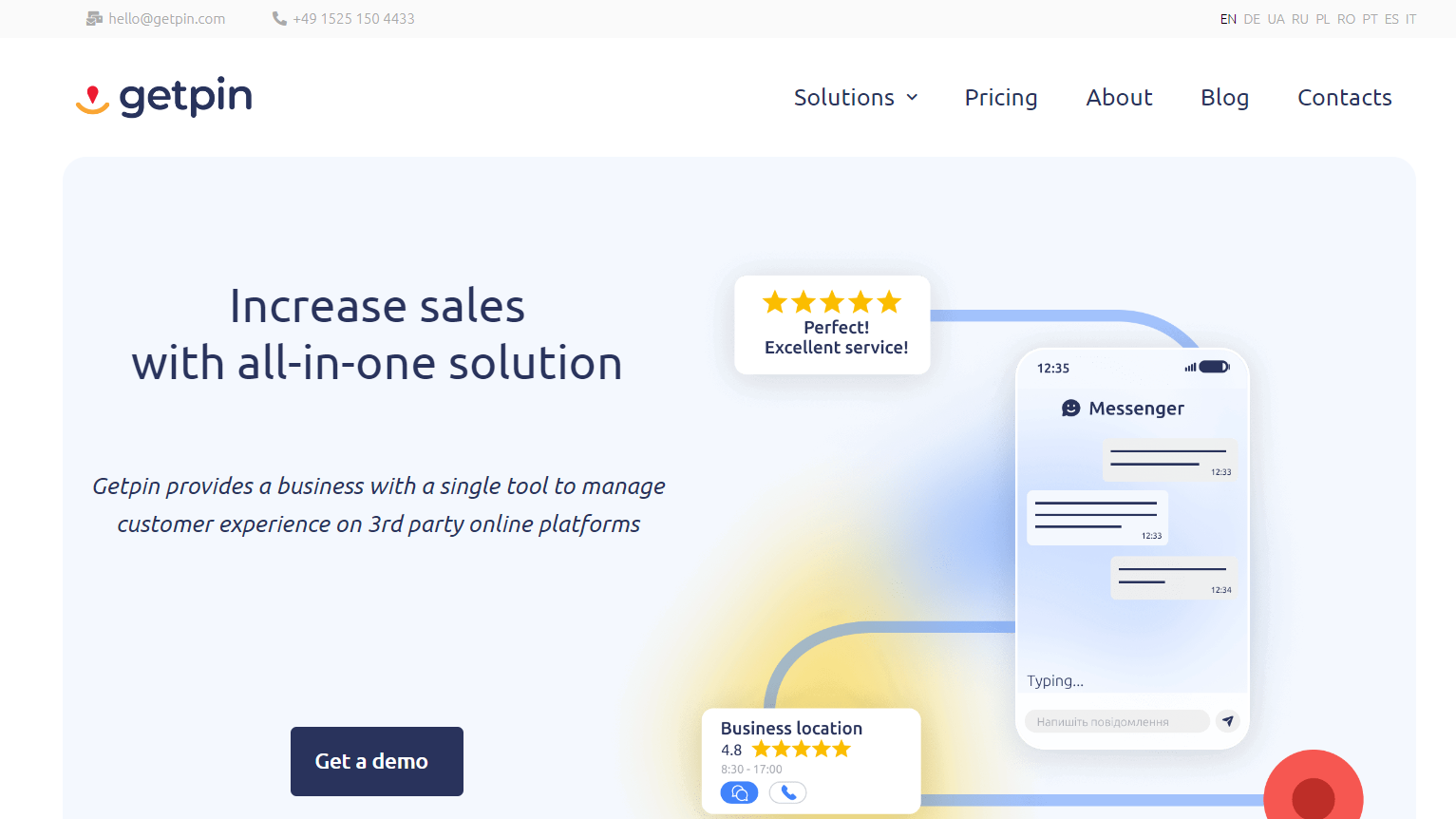Click the phone call icon on Business location card
Image resolution: width=1456 pixels, height=819 pixels.
click(x=787, y=792)
